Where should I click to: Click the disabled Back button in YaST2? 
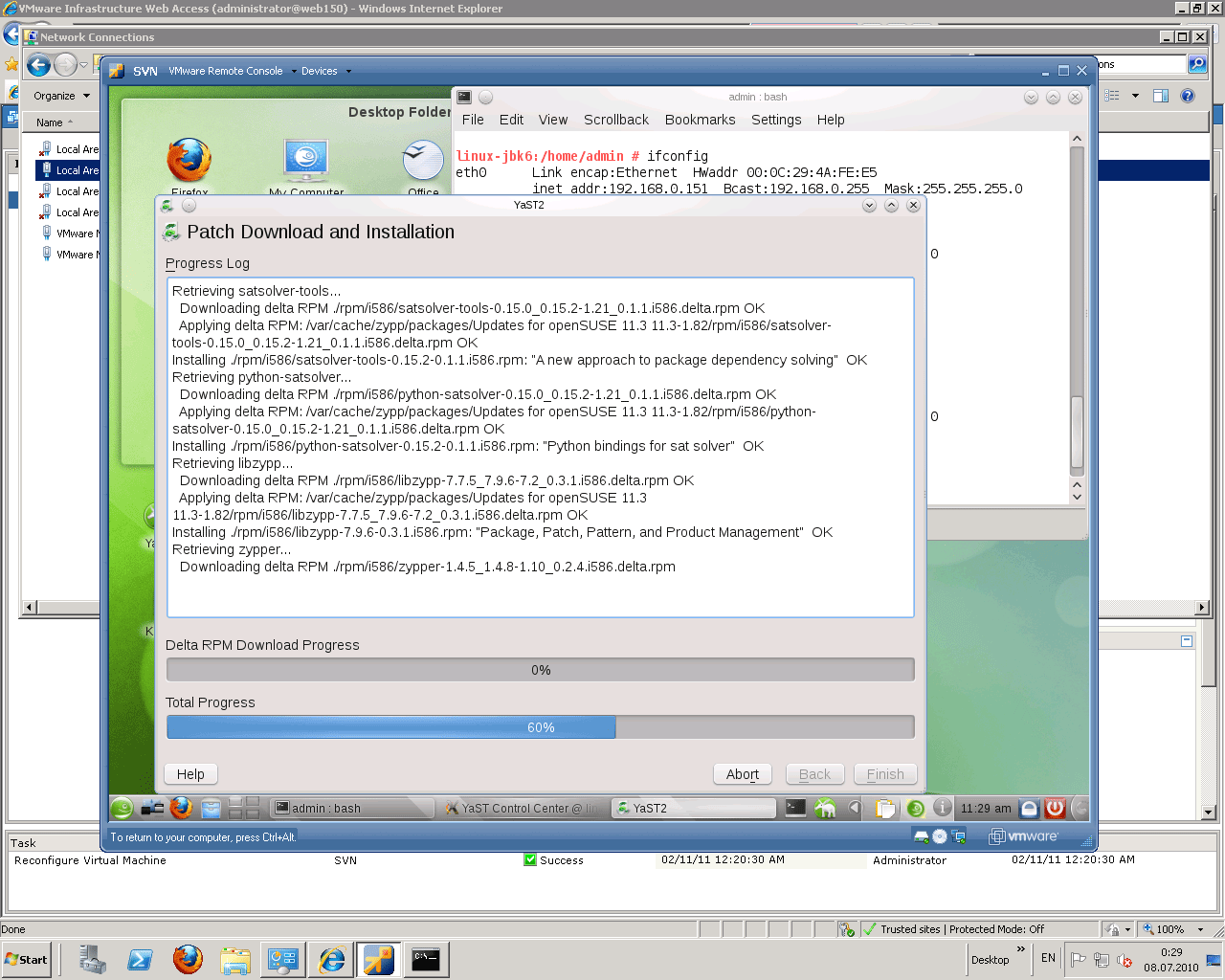815,774
